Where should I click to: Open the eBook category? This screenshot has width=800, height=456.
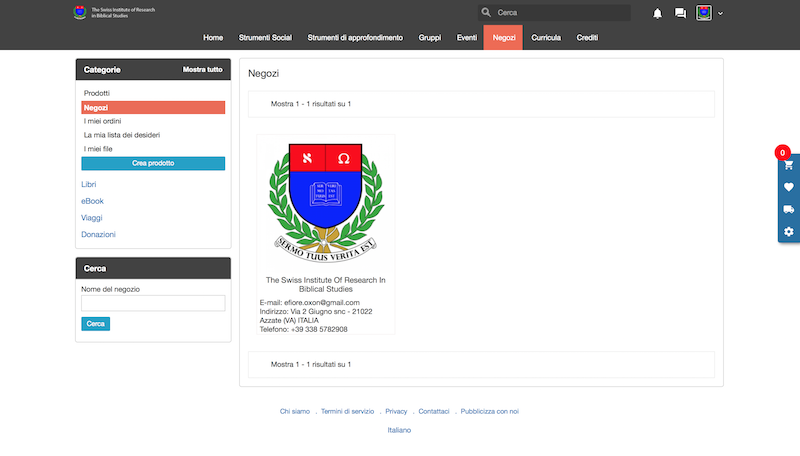tap(92, 201)
